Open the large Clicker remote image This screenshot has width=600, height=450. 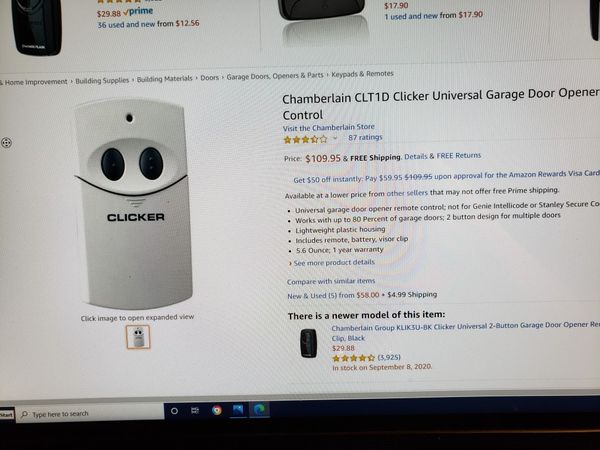(133, 204)
